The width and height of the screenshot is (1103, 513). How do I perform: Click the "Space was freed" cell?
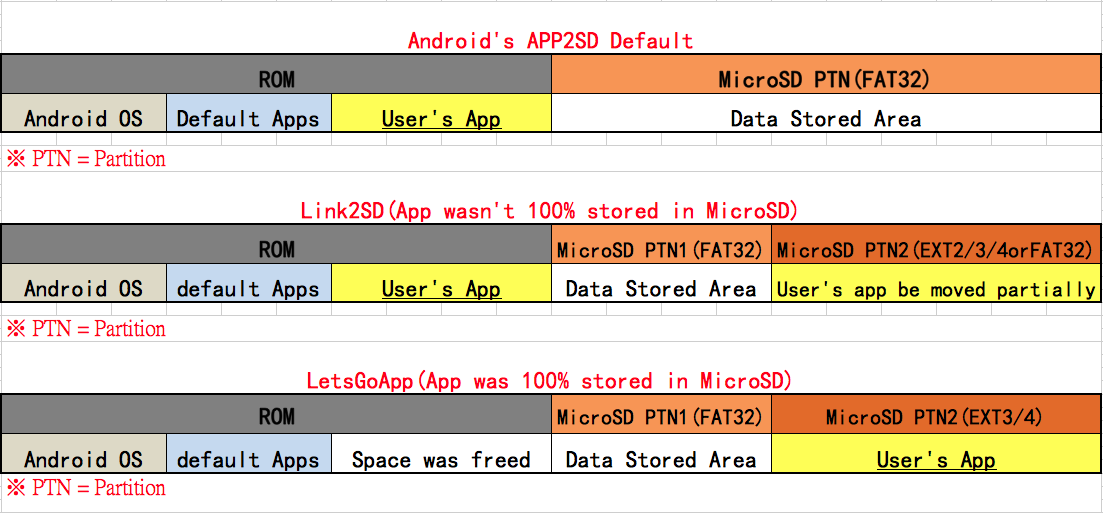tap(441, 460)
